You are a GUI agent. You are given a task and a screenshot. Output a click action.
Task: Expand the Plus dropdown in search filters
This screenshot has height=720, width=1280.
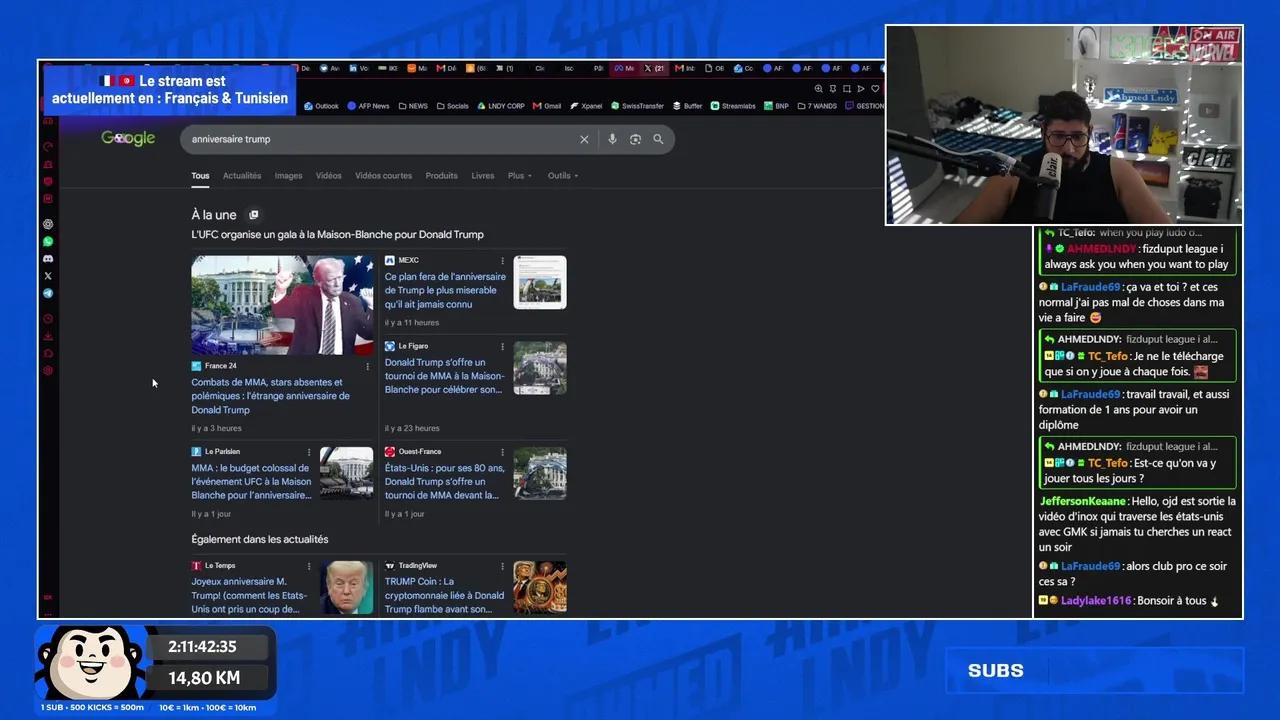520,176
